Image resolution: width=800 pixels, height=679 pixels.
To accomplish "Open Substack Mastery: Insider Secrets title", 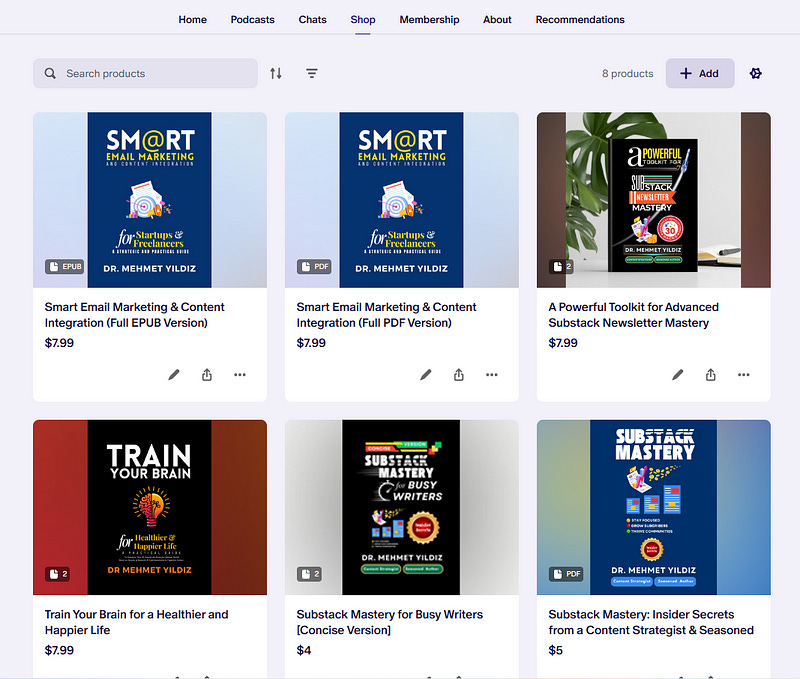I will pyautogui.click(x=651, y=622).
